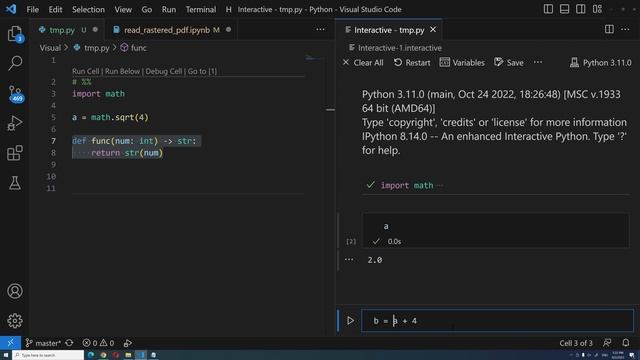Select the executed cell containing a
640x360 pixels.
(496, 231)
